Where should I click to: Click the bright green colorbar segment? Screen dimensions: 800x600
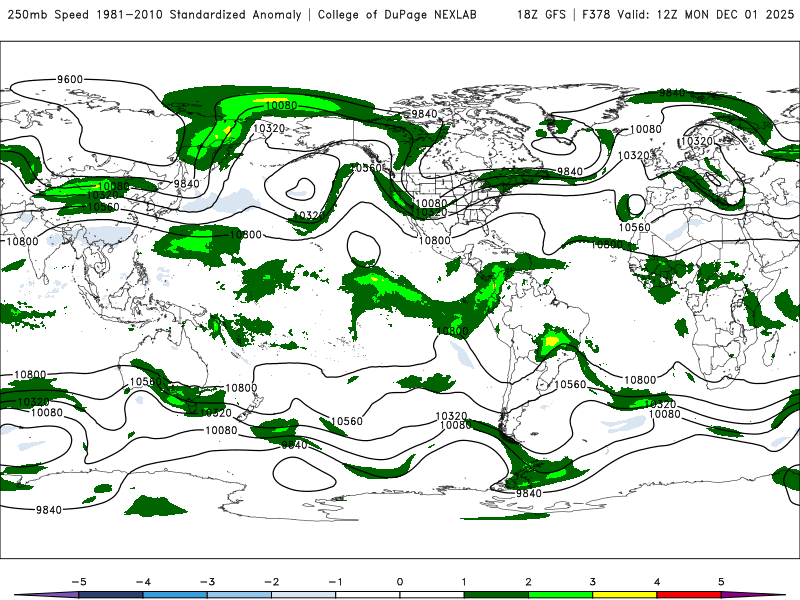[x=560, y=595]
